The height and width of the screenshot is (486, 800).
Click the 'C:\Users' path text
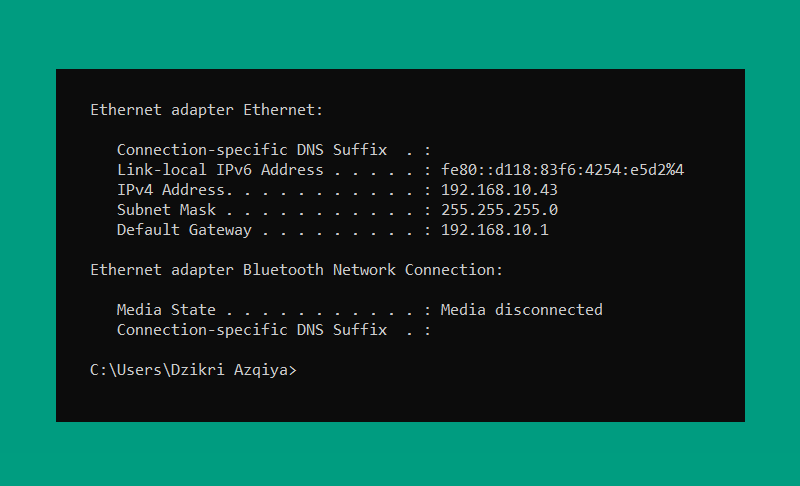tap(126, 370)
